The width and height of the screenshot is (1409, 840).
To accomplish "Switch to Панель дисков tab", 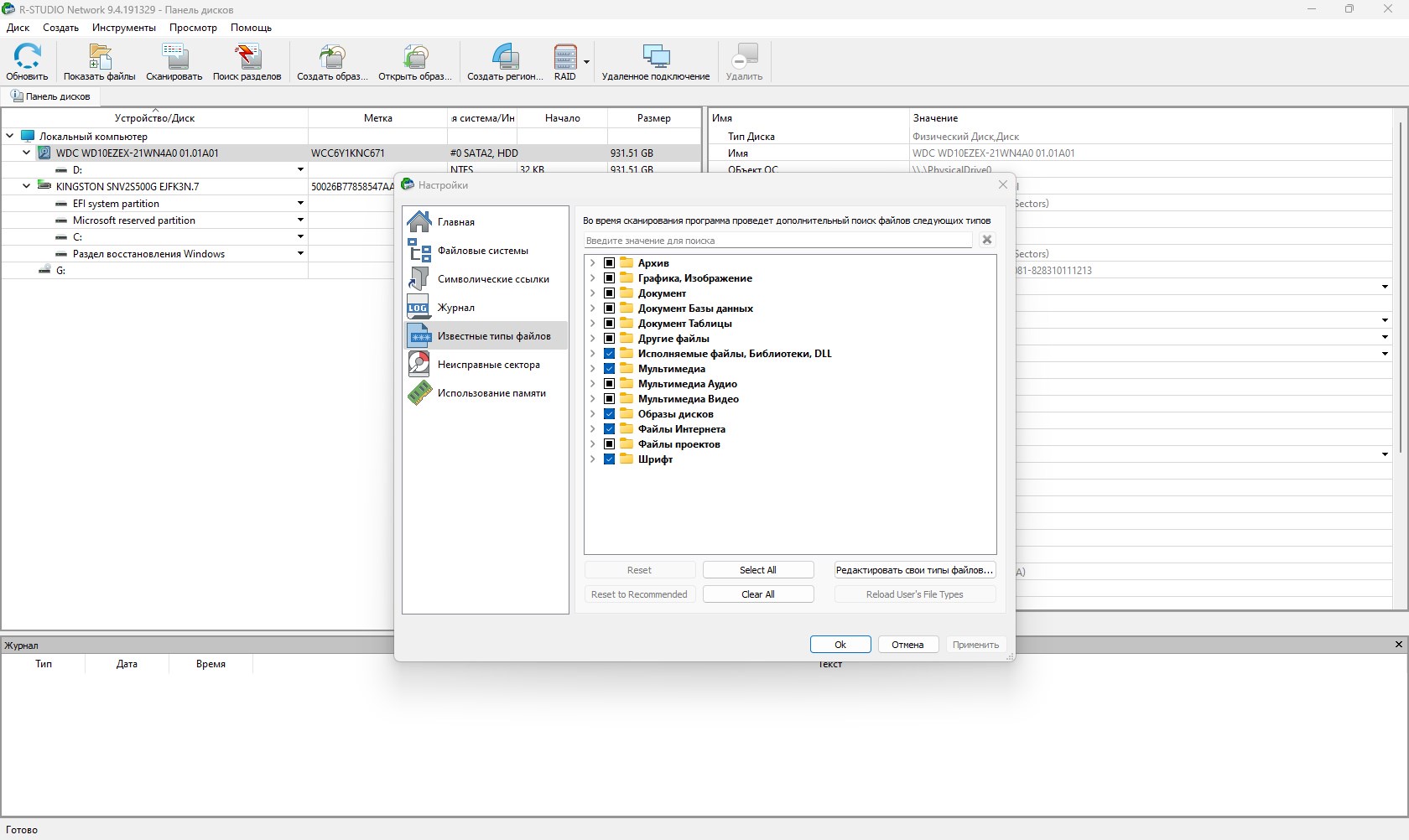I will click(50, 96).
